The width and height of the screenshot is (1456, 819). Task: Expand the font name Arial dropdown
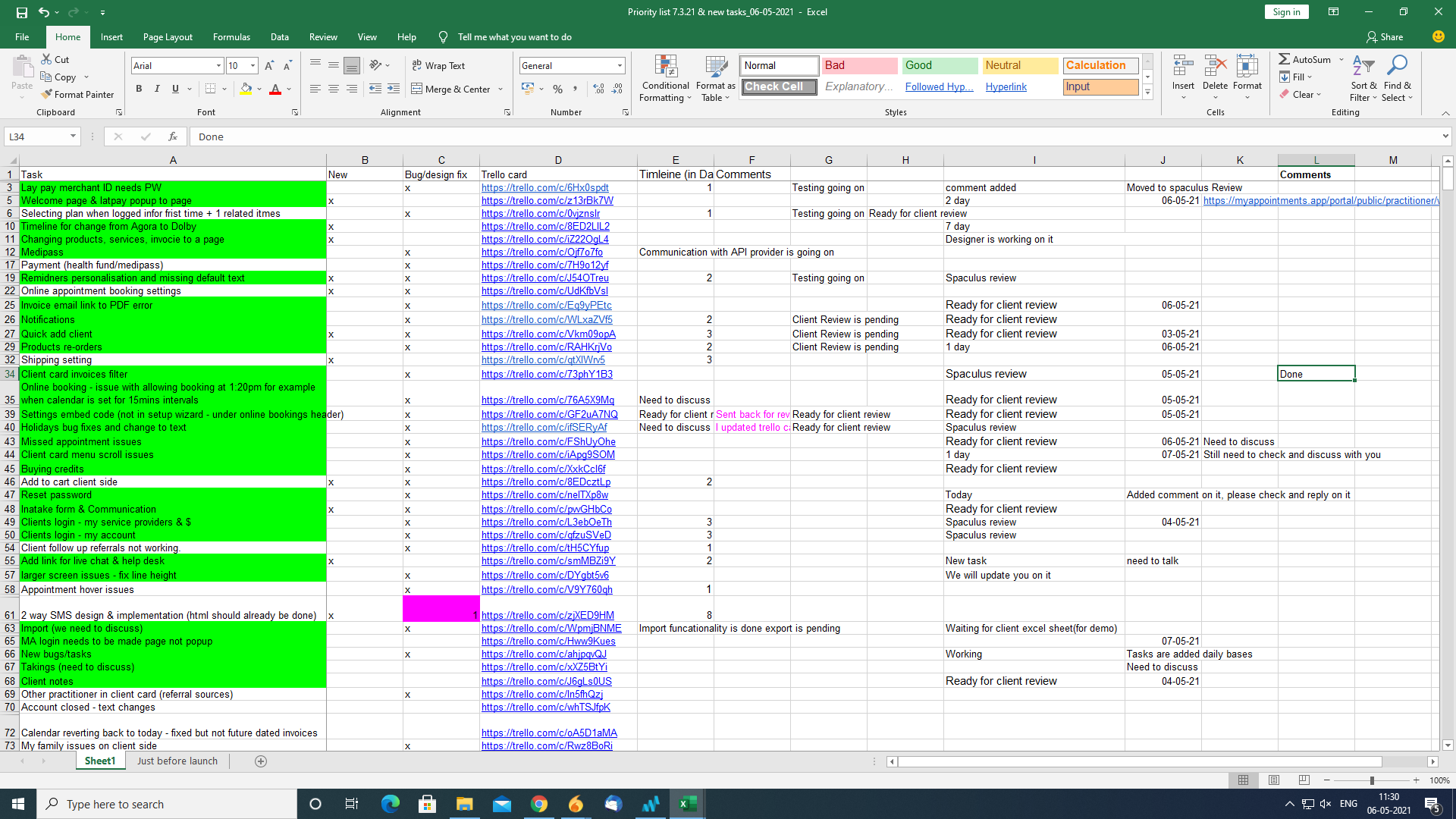[218, 66]
